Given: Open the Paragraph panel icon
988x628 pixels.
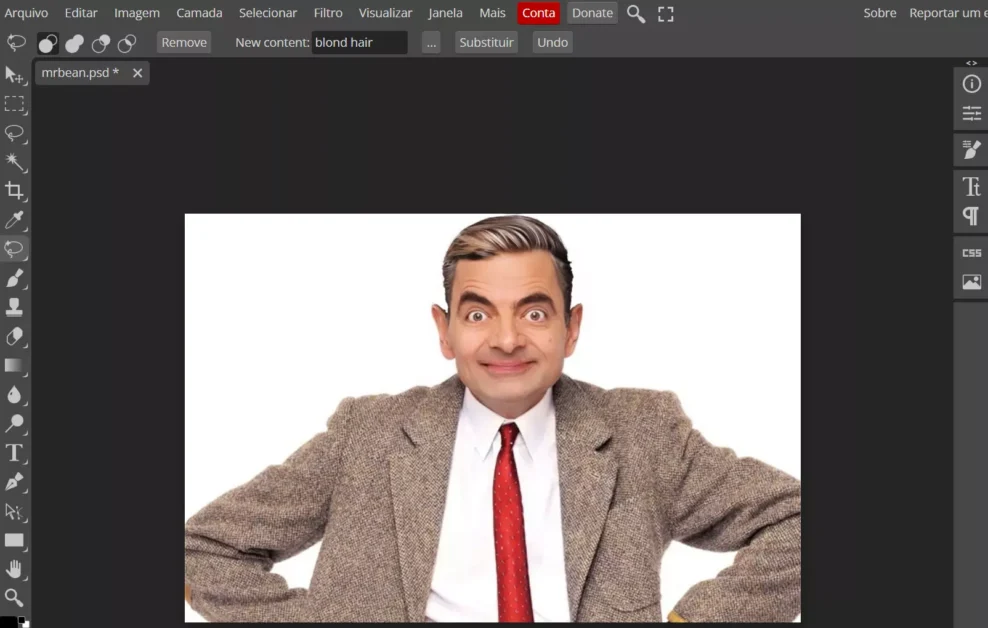Looking at the screenshot, I should coord(972,216).
